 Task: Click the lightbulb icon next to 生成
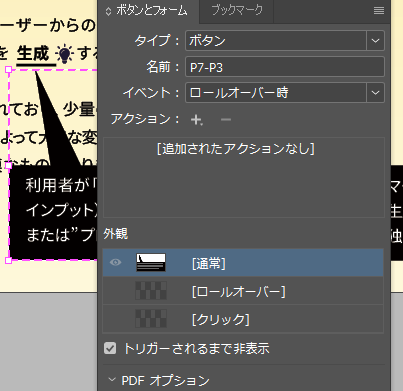coord(64,55)
